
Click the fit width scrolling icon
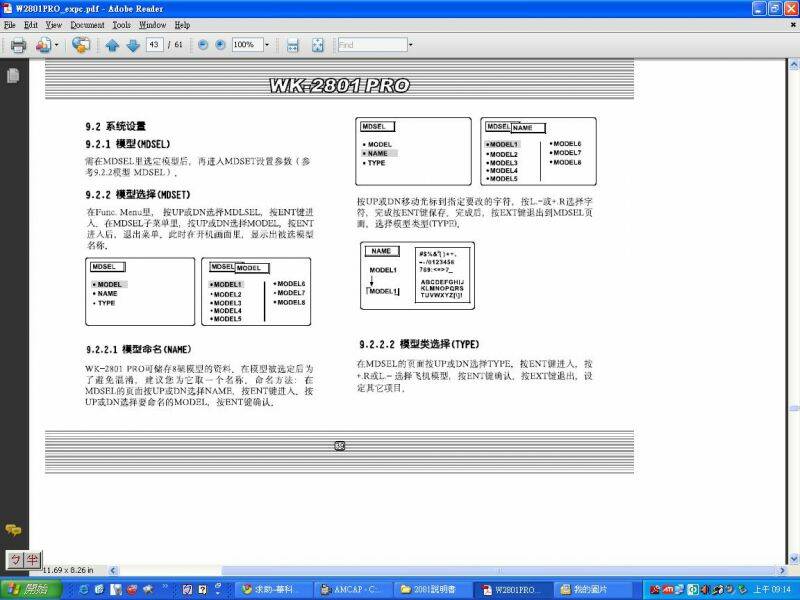(292, 45)
